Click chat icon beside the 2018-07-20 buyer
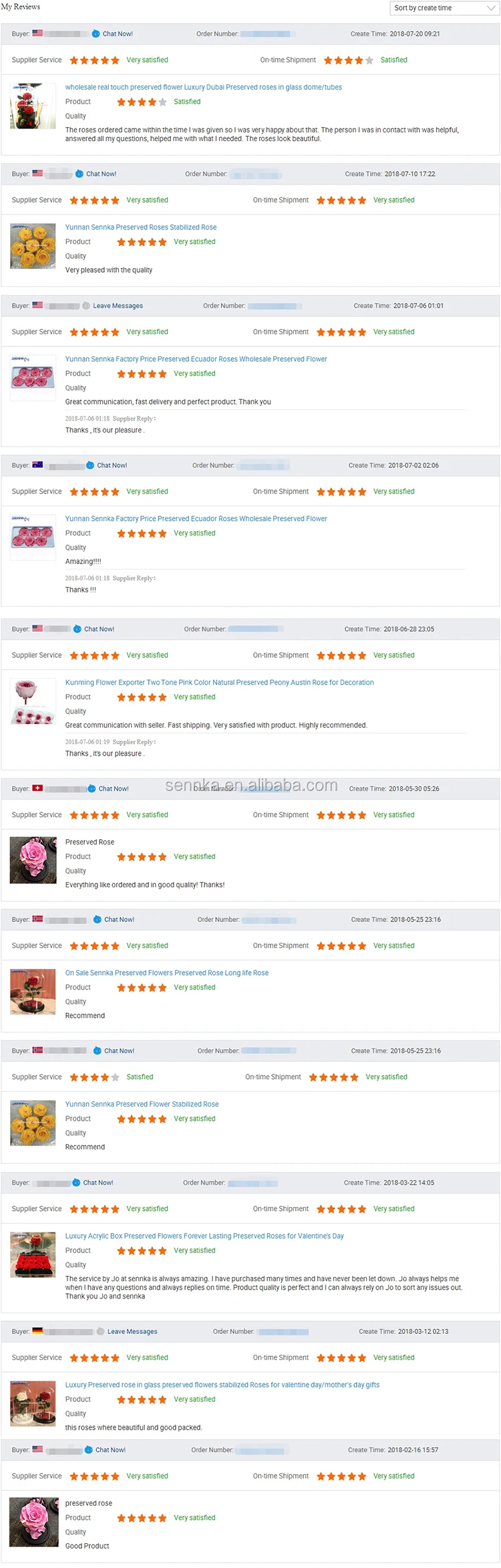 click(x=96, y=33)
